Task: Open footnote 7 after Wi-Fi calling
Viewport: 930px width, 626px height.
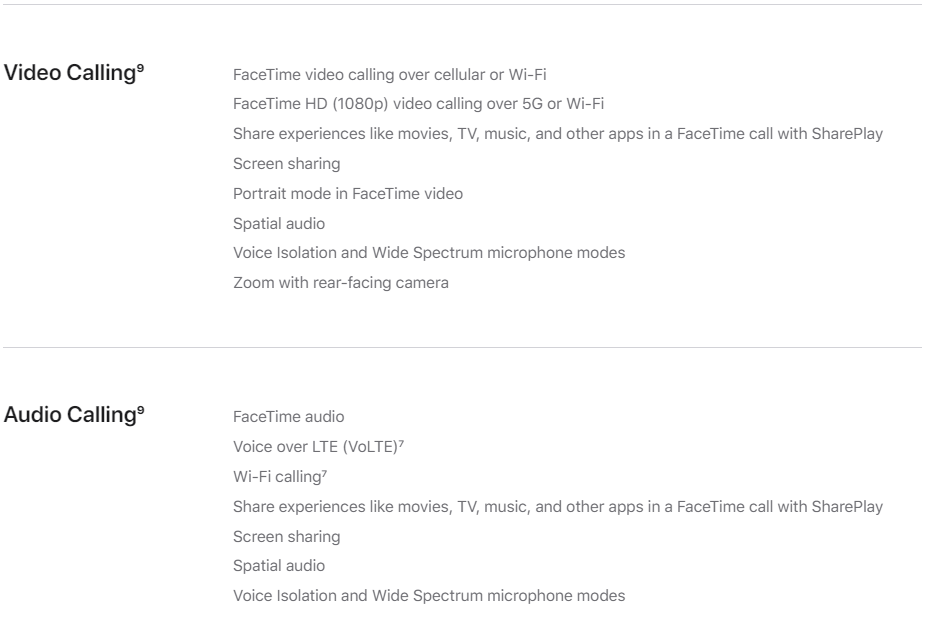Action: point(324,472)
